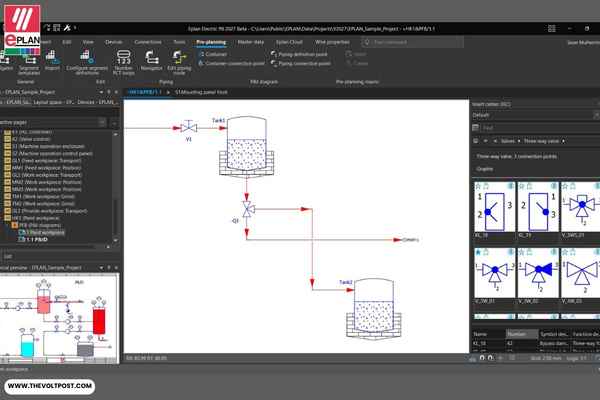This screenshot has height=400, width=600.
Task: Insert a Container connection point
Action: (232, 64)
